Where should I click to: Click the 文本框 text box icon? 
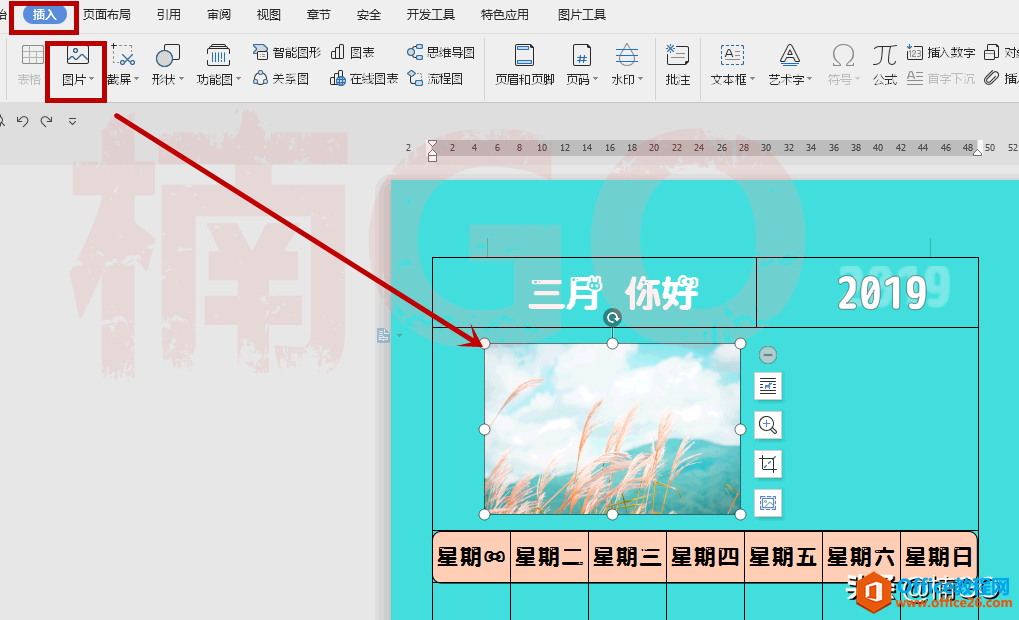pyautogui.click(x=732, y=56)
